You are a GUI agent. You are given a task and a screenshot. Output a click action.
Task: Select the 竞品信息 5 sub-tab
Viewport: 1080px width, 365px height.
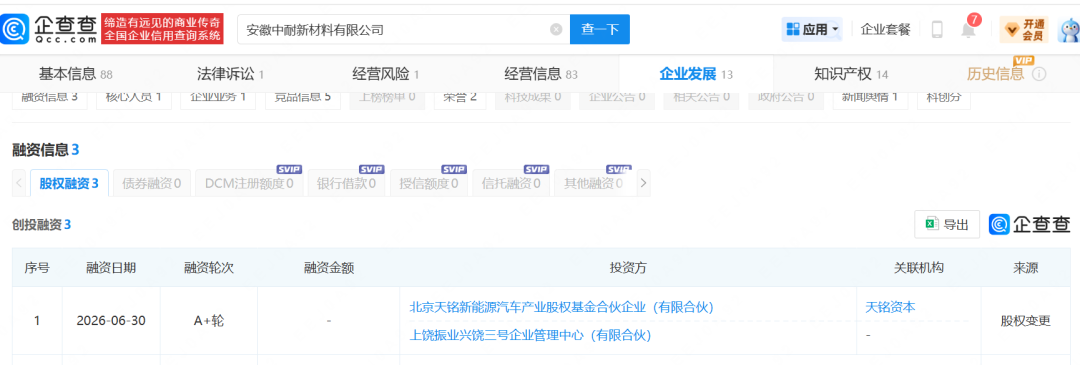303,97
